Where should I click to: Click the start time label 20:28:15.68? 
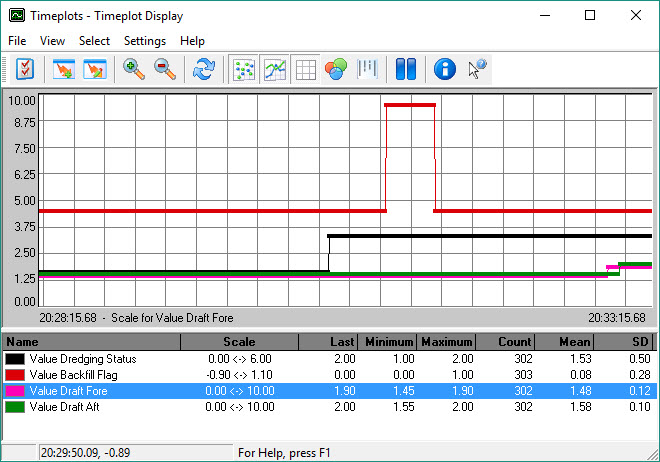tap(68, 318)
